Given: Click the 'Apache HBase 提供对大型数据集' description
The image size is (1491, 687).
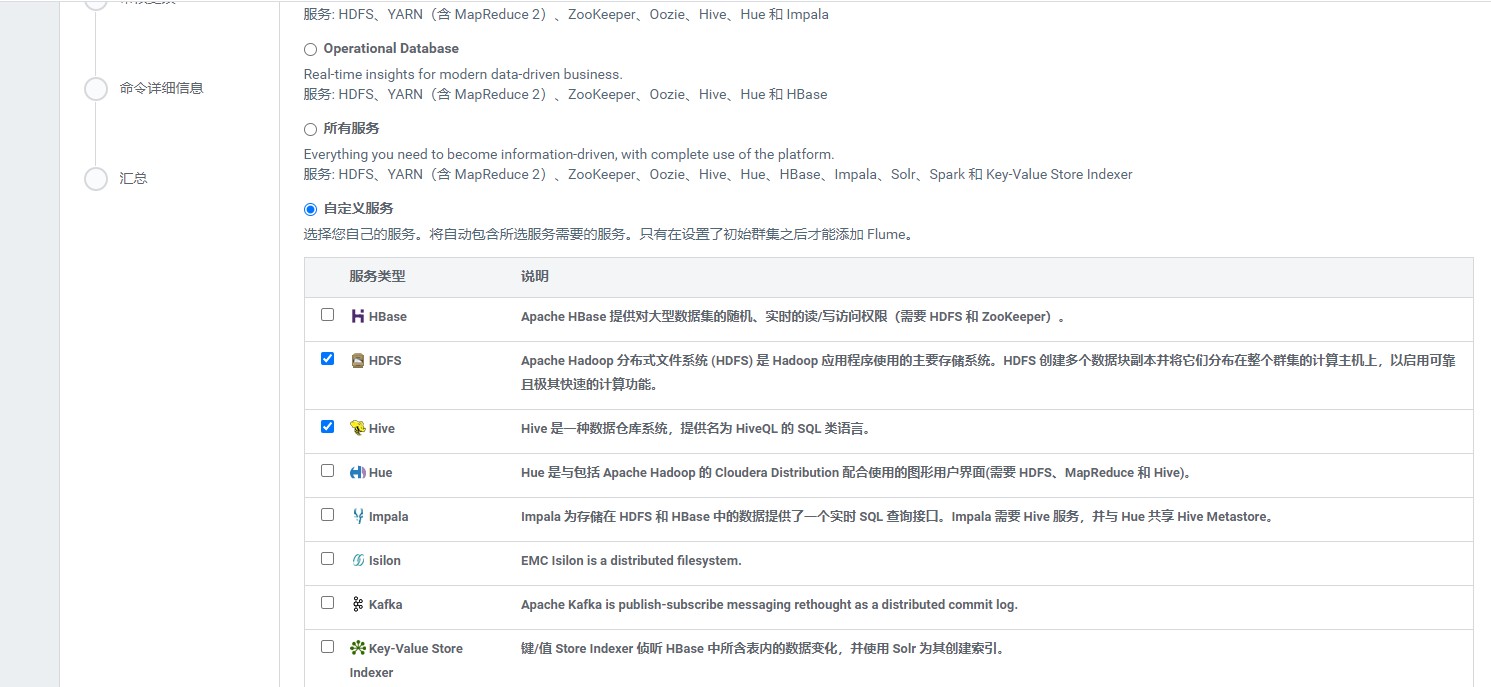Looking at the screenshot, I should 793,316.
